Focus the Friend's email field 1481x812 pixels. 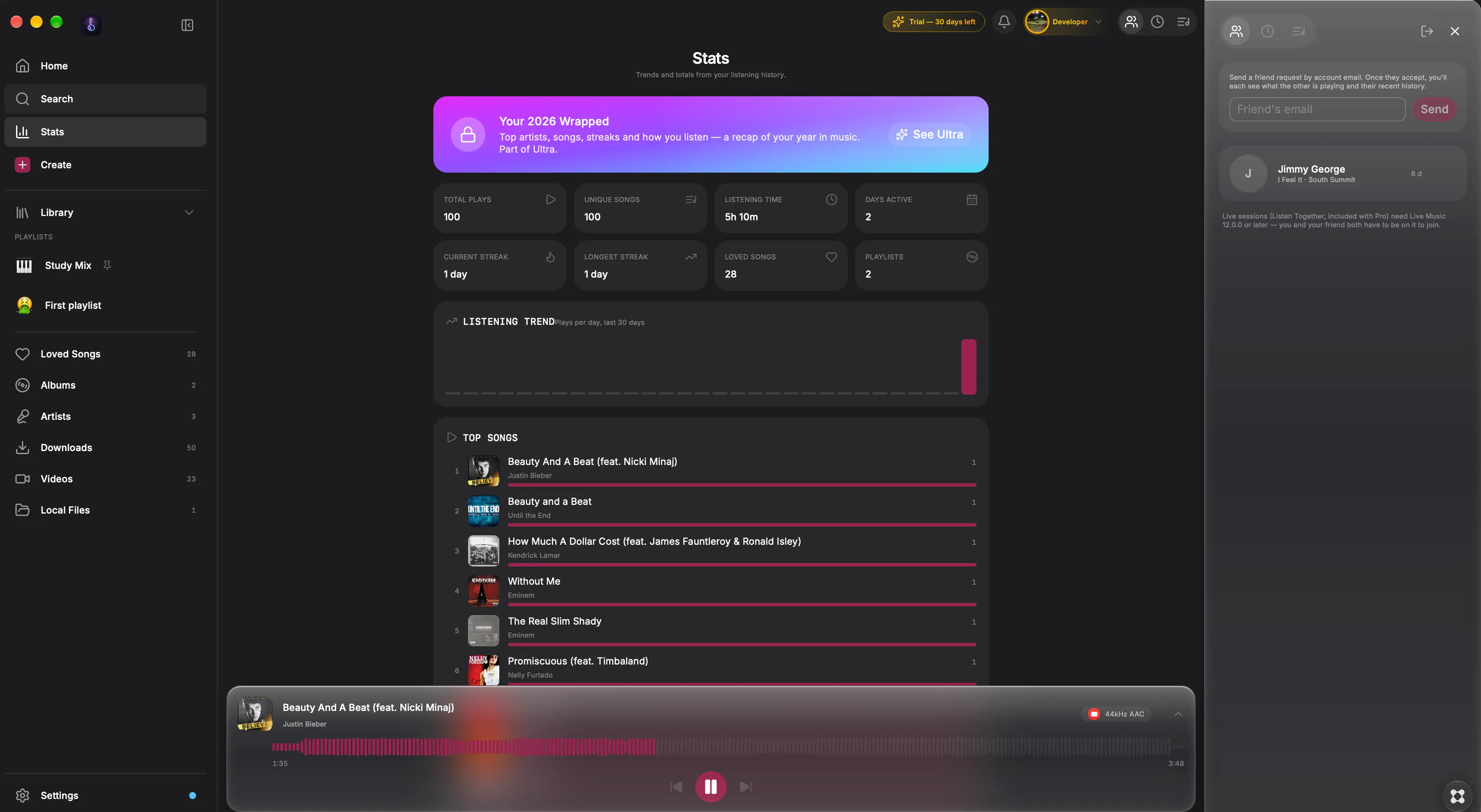[1317, 109]
